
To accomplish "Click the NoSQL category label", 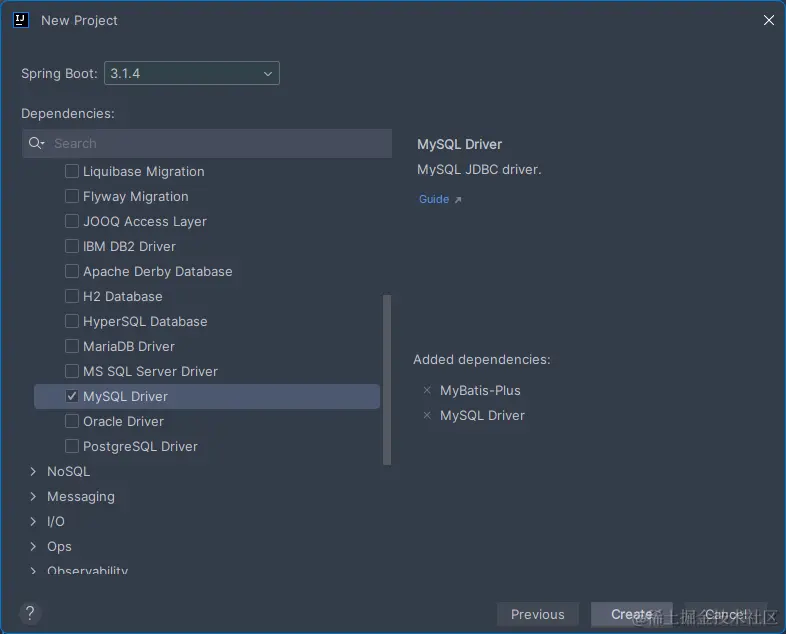I will (x=69, y=472).
